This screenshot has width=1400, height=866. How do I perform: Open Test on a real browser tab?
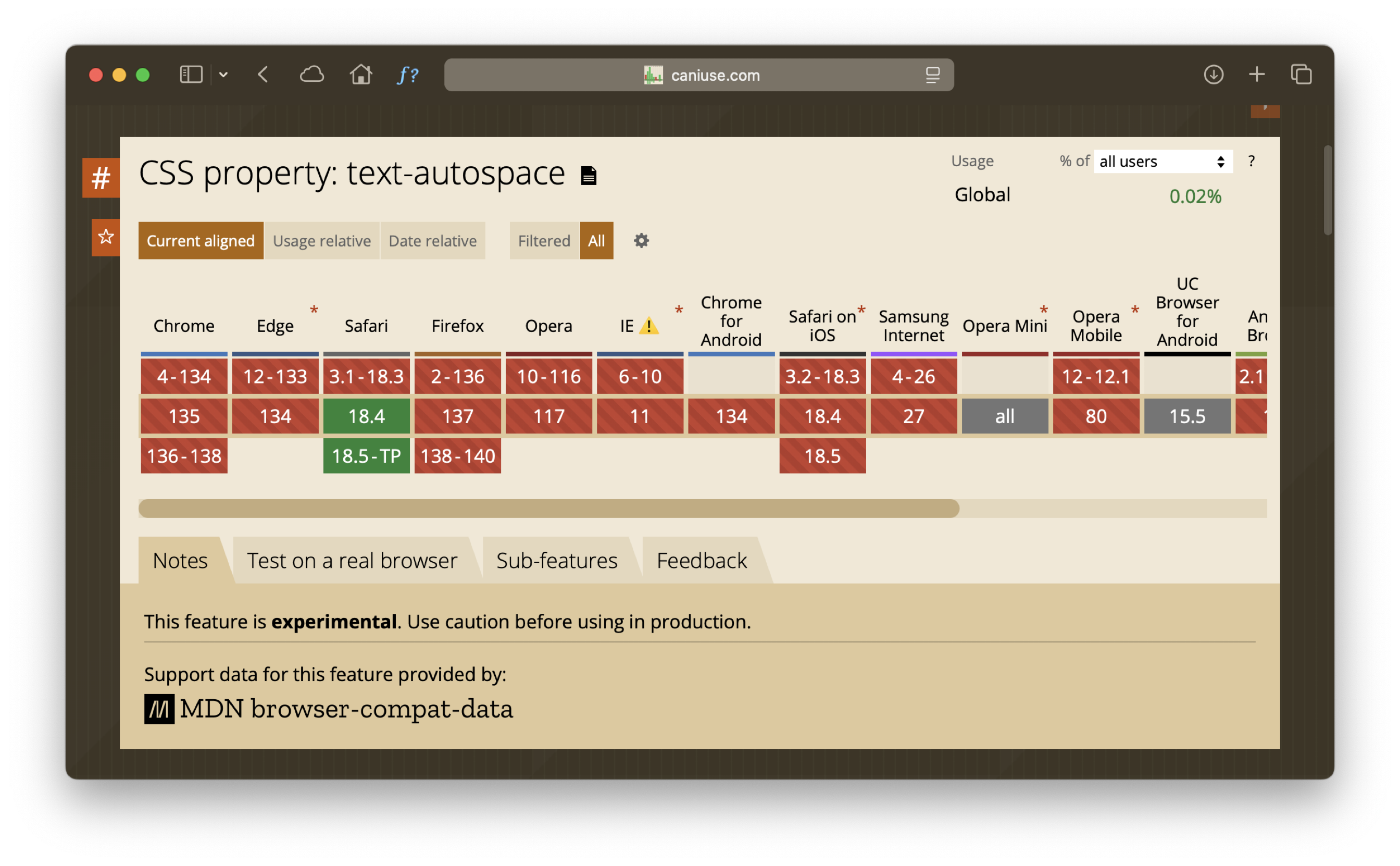pos(352,560)
